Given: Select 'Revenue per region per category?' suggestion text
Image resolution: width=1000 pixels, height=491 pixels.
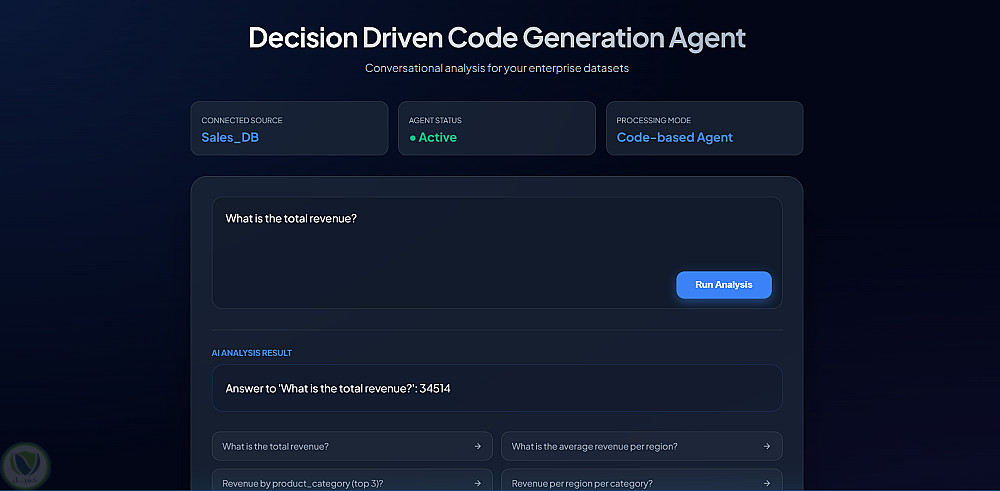Looking at the screenshot, I should tap(584, 483).
